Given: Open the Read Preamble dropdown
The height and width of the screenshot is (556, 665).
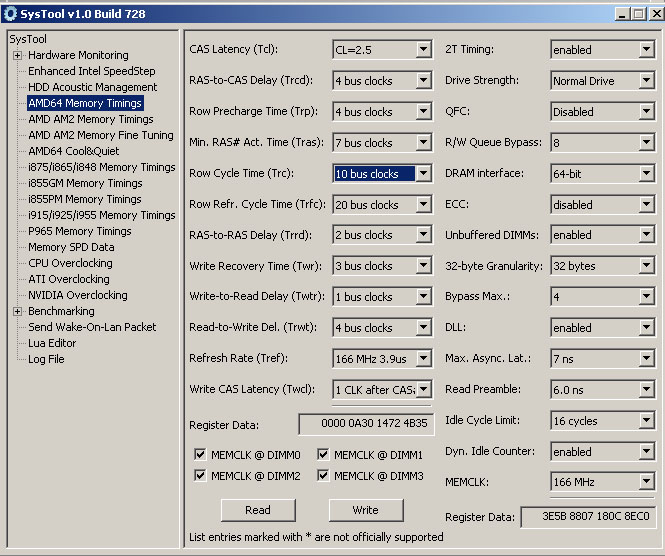Looking at the screenshot, I should point(603,390).
